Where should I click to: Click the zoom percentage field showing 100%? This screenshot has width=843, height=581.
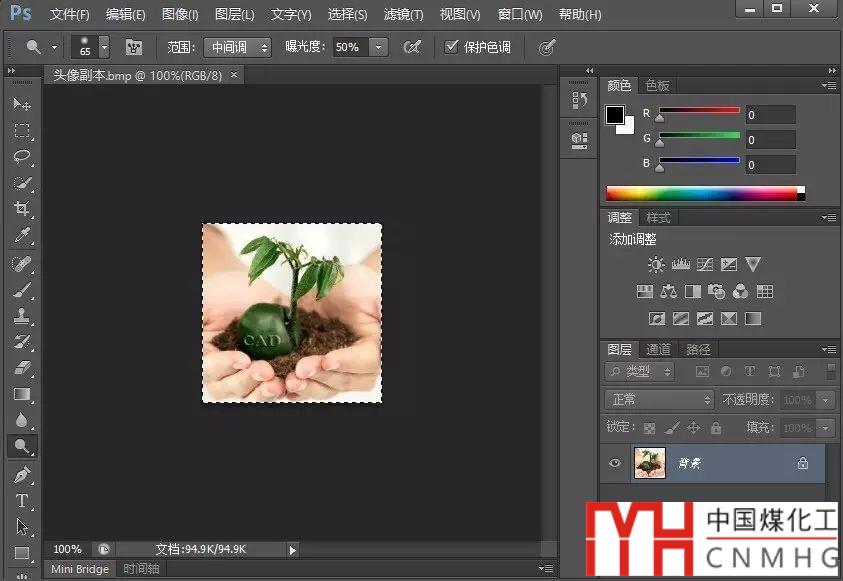point(68,549)
